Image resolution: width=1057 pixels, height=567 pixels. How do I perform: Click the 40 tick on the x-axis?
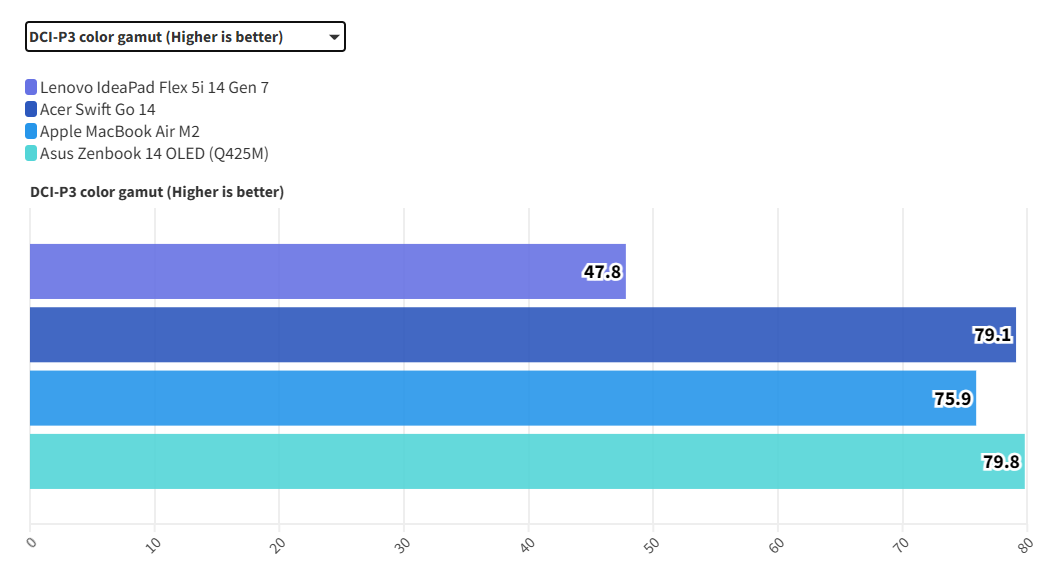tap(527, 544)
